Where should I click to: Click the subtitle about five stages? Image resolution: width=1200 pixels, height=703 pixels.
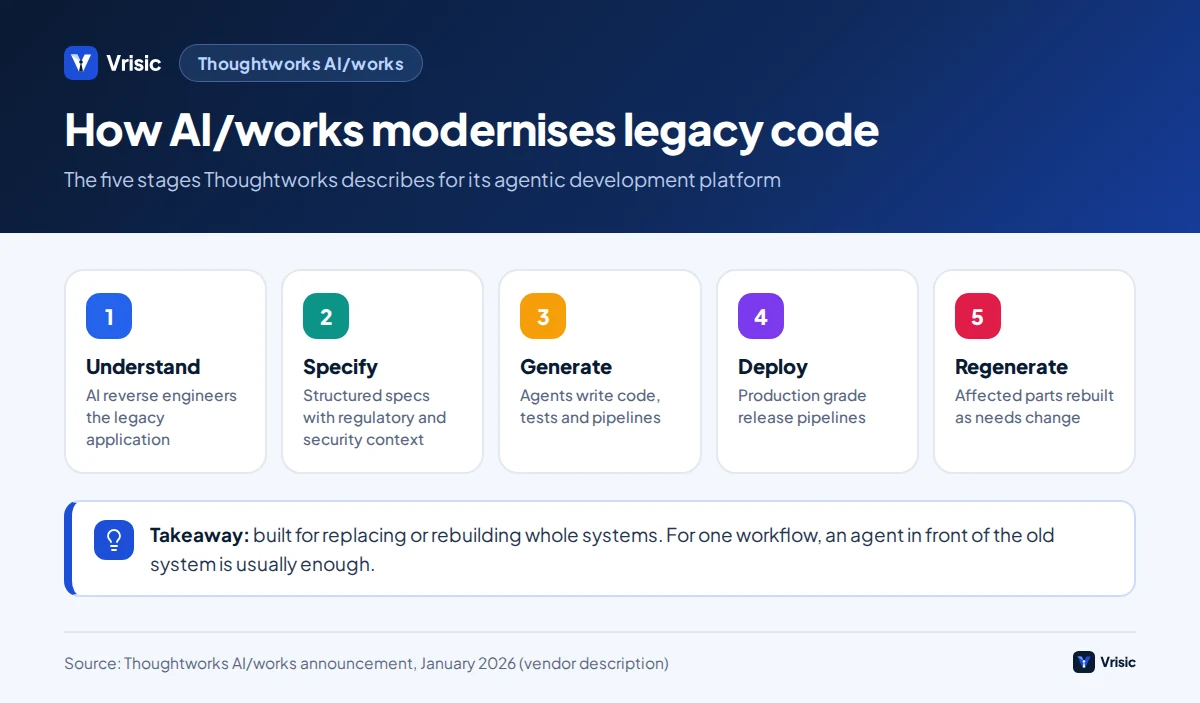[422, 180]
